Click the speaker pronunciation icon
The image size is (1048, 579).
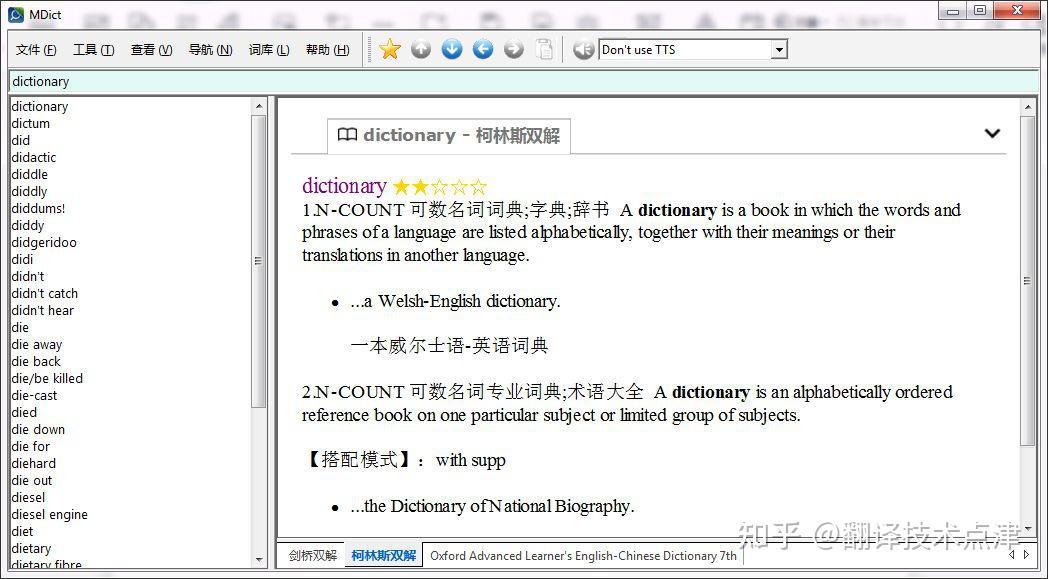(x=583, y=48)
